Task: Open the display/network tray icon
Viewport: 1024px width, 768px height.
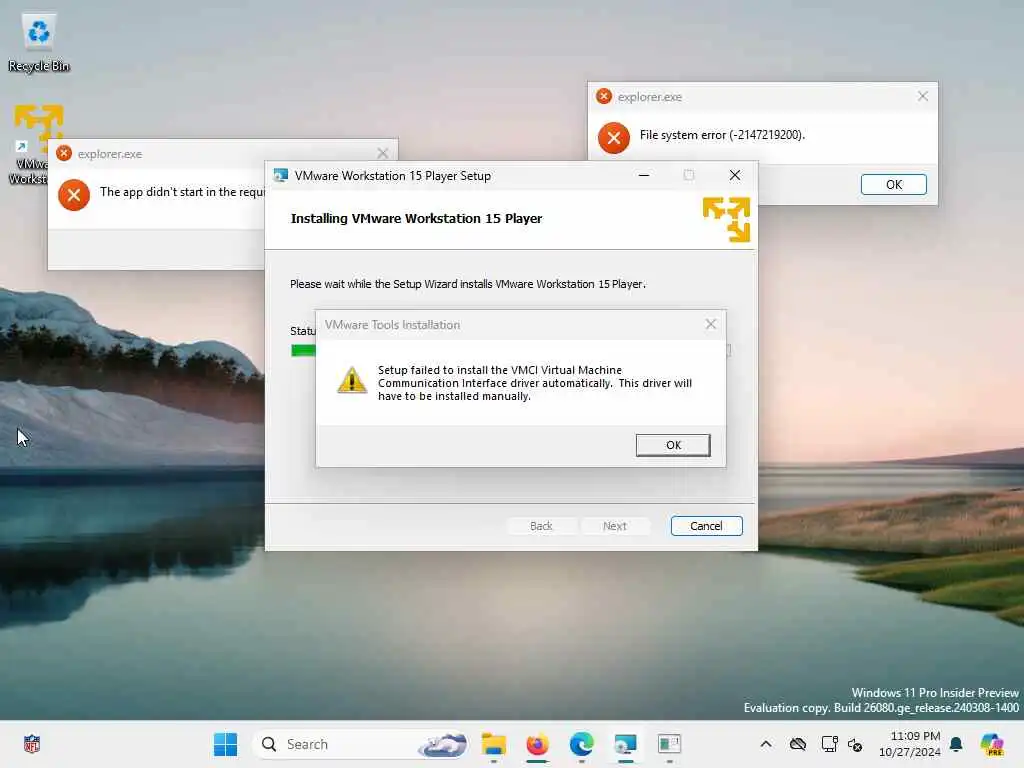Action: point(829,744)
